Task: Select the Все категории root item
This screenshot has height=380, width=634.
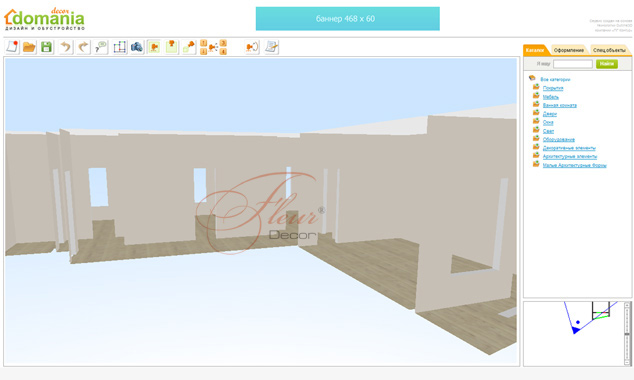Action: (555, 80)
